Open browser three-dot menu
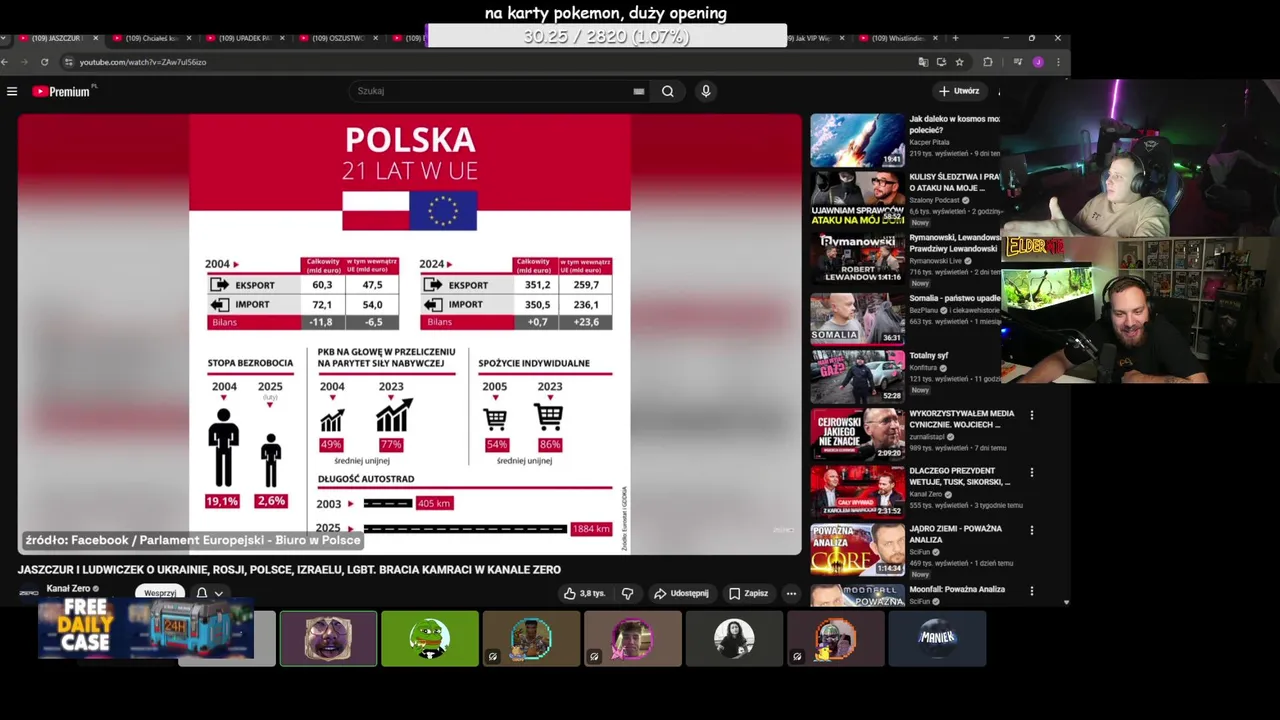 1058,62
